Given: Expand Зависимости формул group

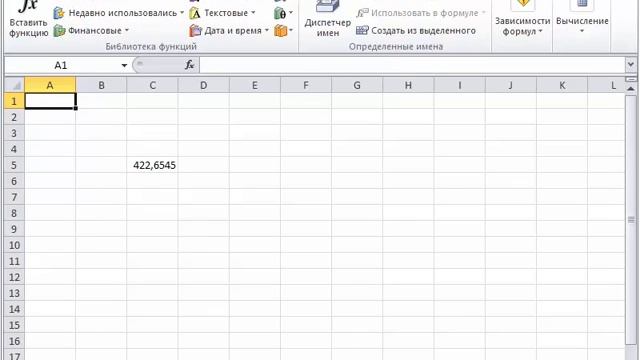Looking at the screenshot, I should [x=522, y=19].
